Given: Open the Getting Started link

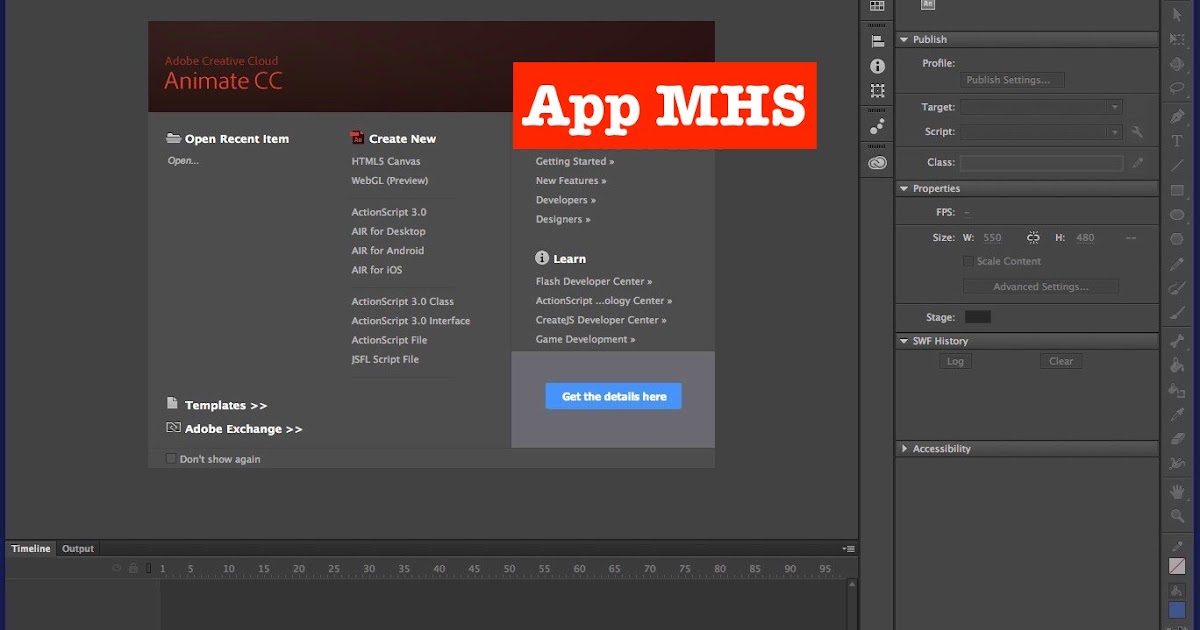Looking at the screenshot, I should point(575,161).
